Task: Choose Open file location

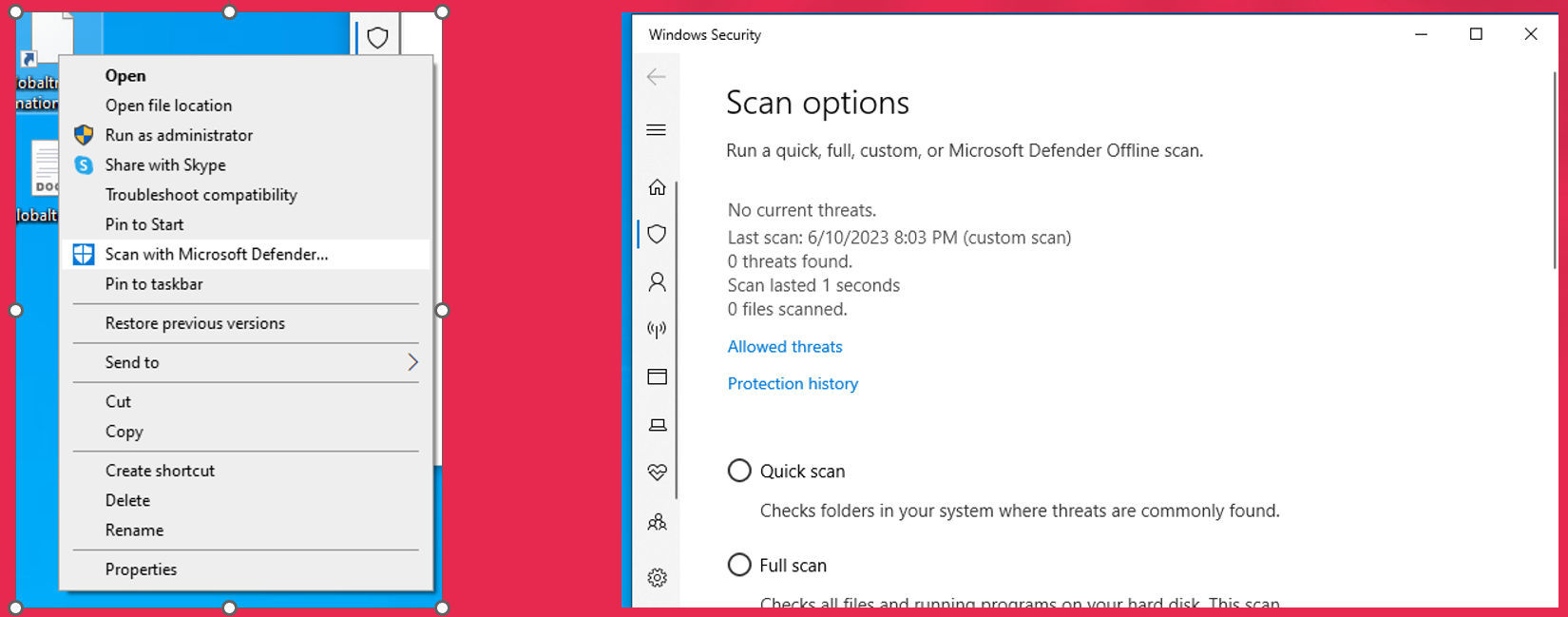Action: 245,106
